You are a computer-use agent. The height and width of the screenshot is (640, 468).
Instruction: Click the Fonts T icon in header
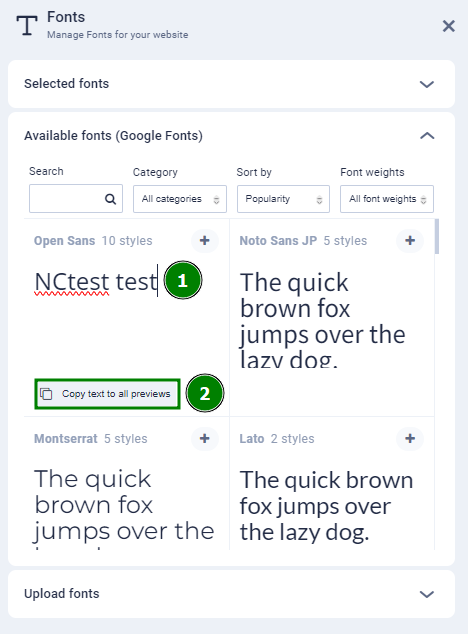[27, 25]
